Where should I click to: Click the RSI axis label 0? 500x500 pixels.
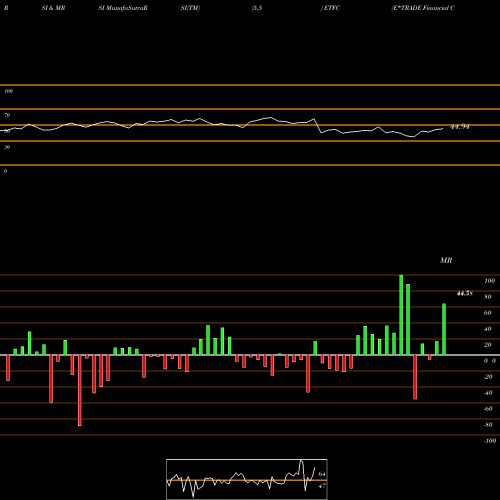5,171
